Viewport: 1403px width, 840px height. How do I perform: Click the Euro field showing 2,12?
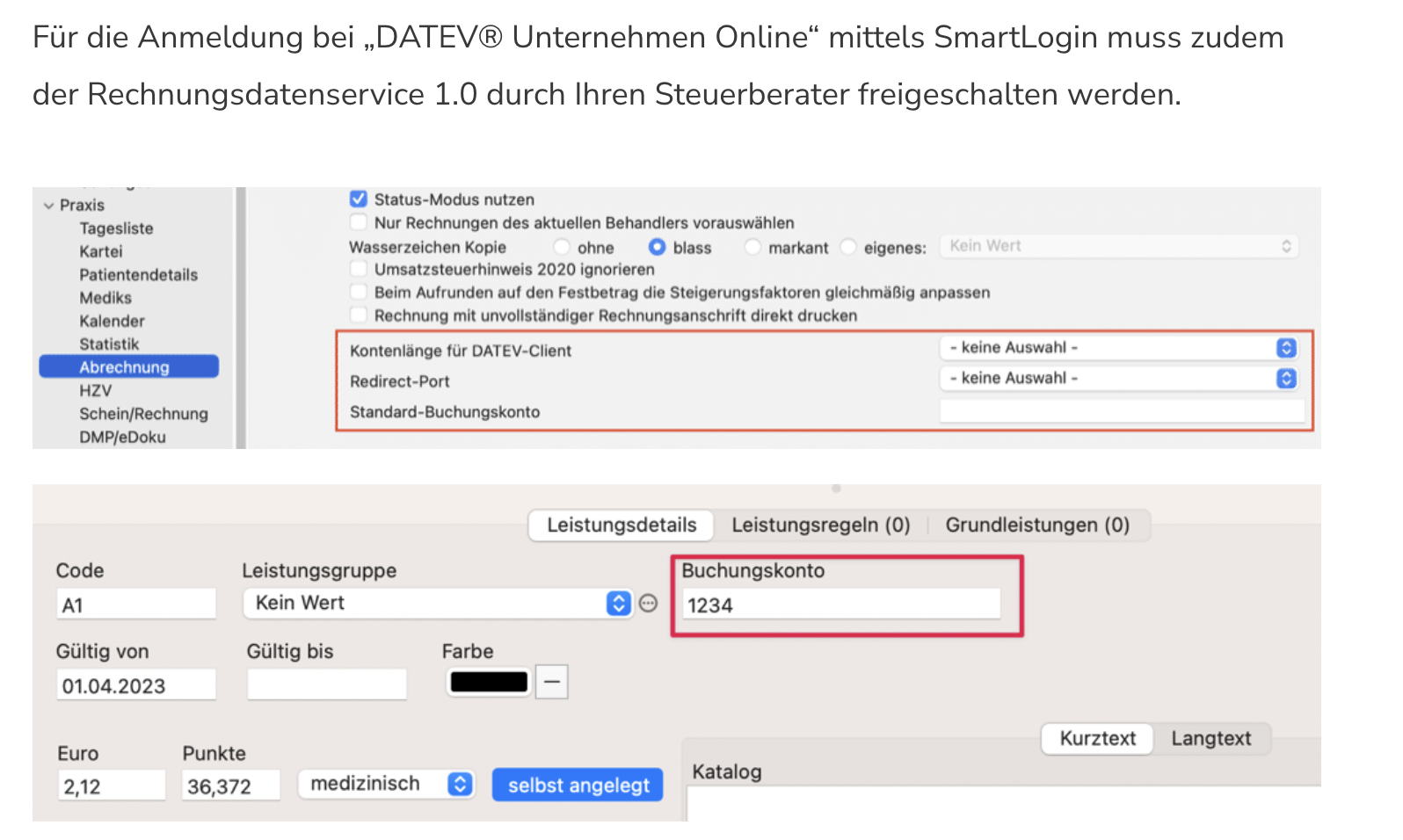(112, 786)
